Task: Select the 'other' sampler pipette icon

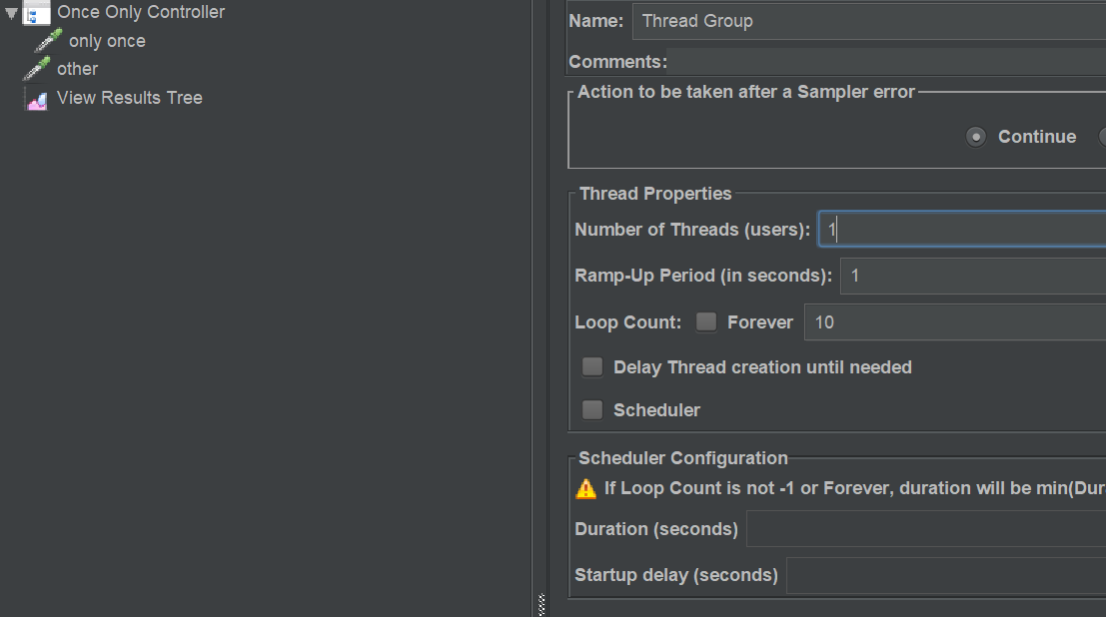Action: pos(36,69)
